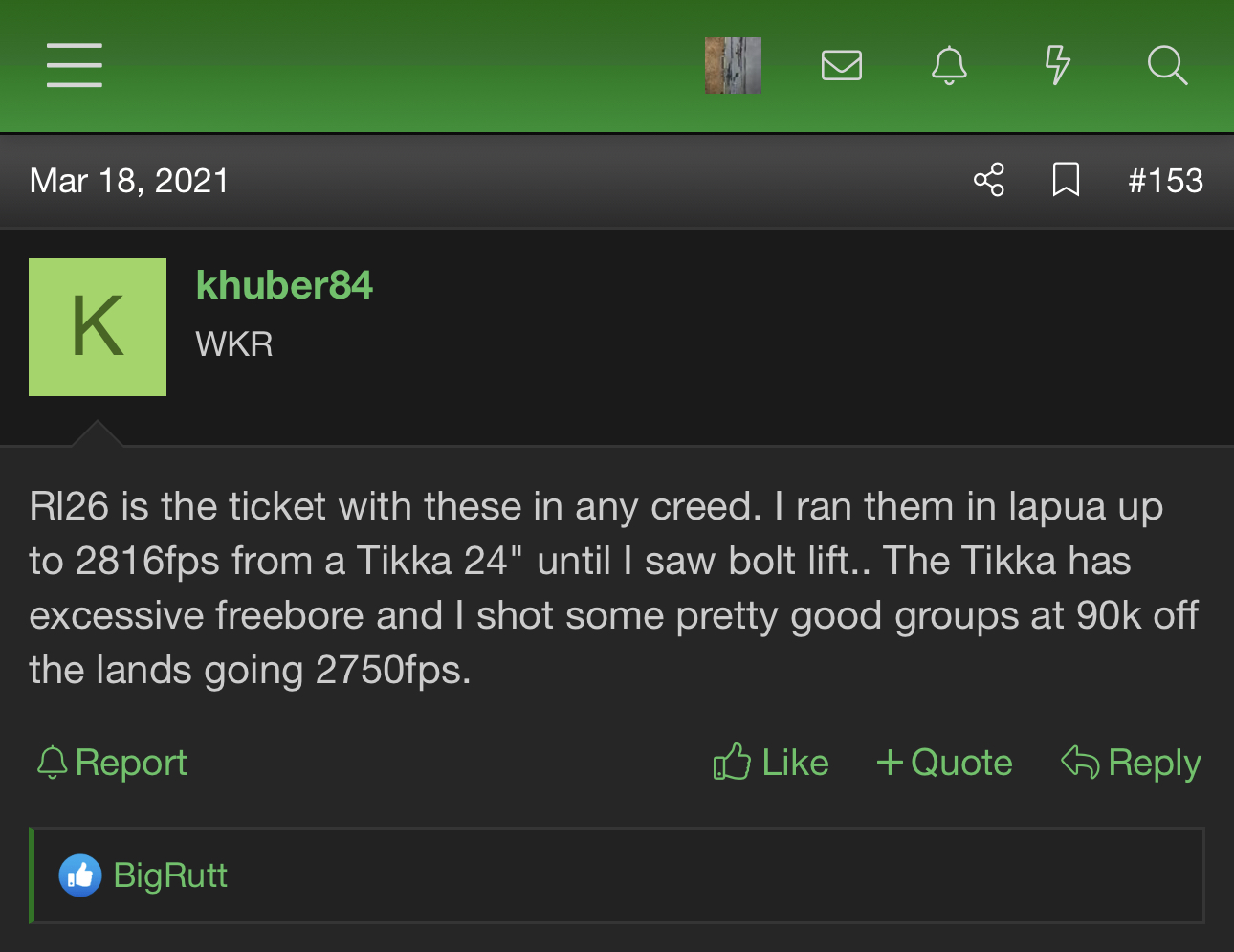Image resolution: width=1234 pixels, height=952 pixels.
Task: Add the post to multi-quote with +Quote
Action: (944, 763)
